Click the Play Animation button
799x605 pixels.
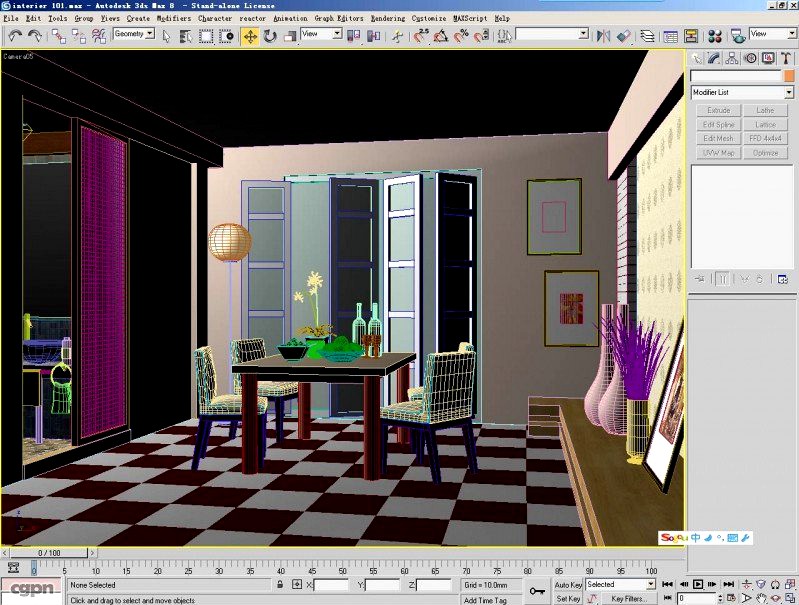[x=698, y=584]
